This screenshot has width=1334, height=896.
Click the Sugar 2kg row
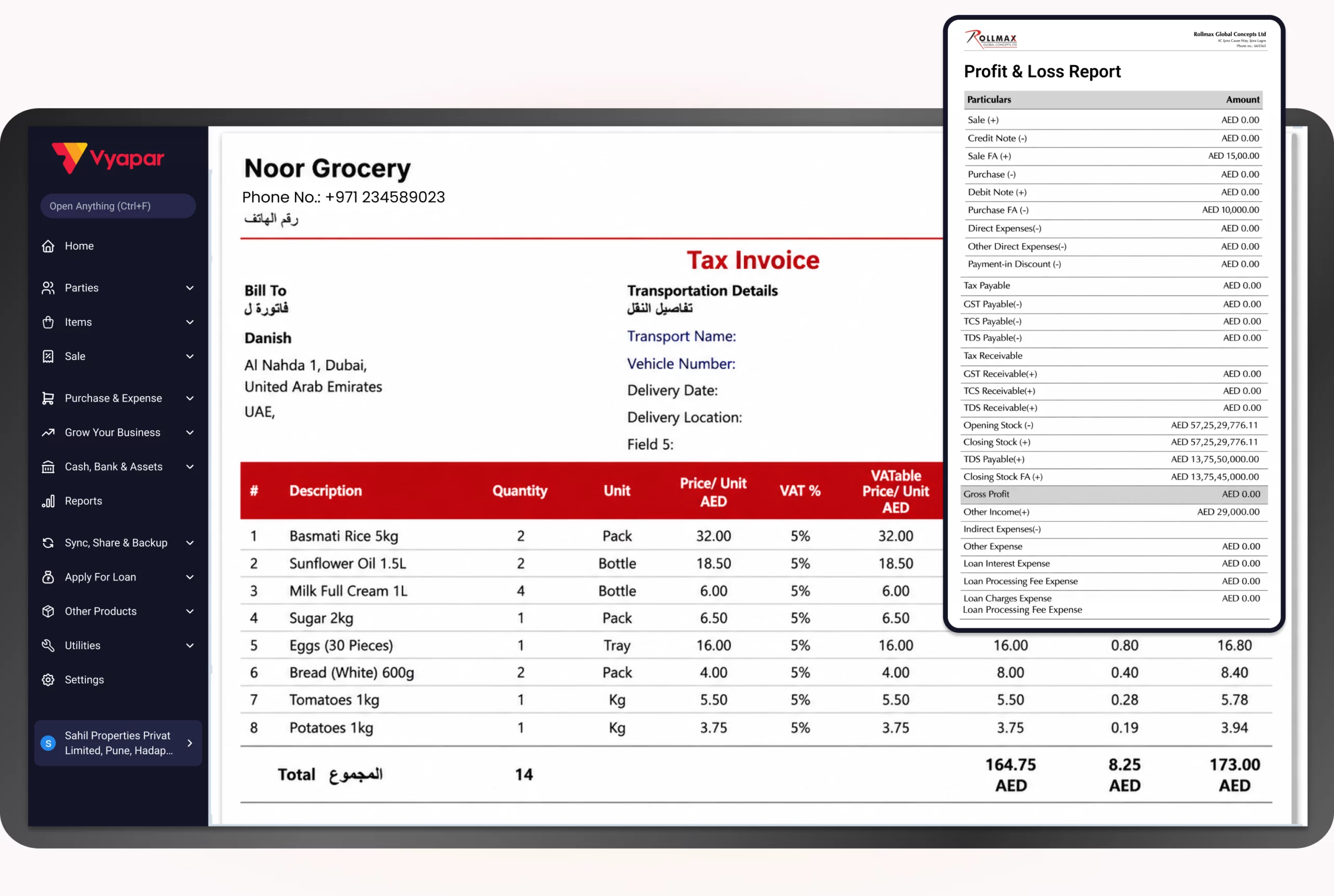591,618
